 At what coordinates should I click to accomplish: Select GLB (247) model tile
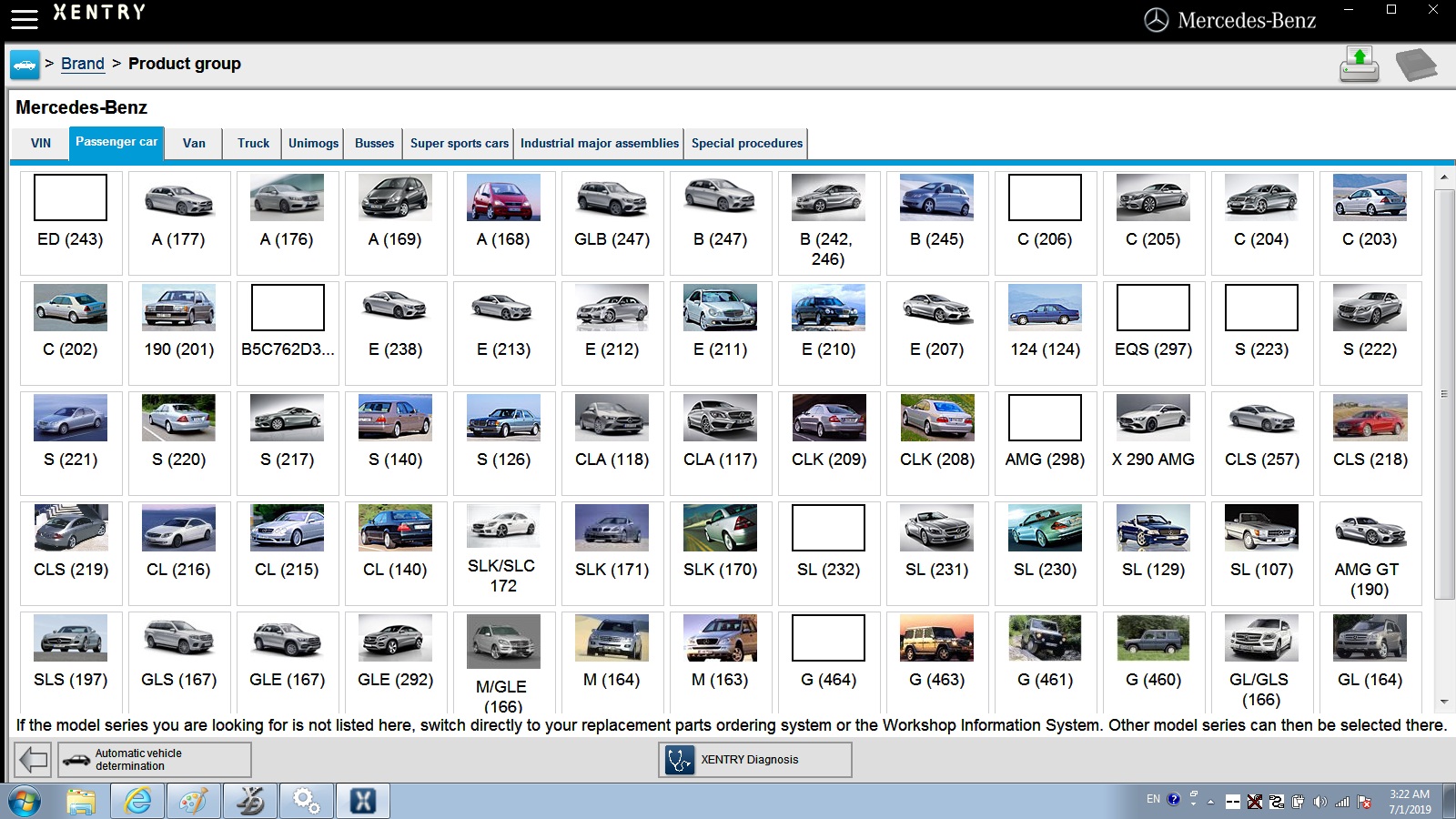(x=612, y=223)
